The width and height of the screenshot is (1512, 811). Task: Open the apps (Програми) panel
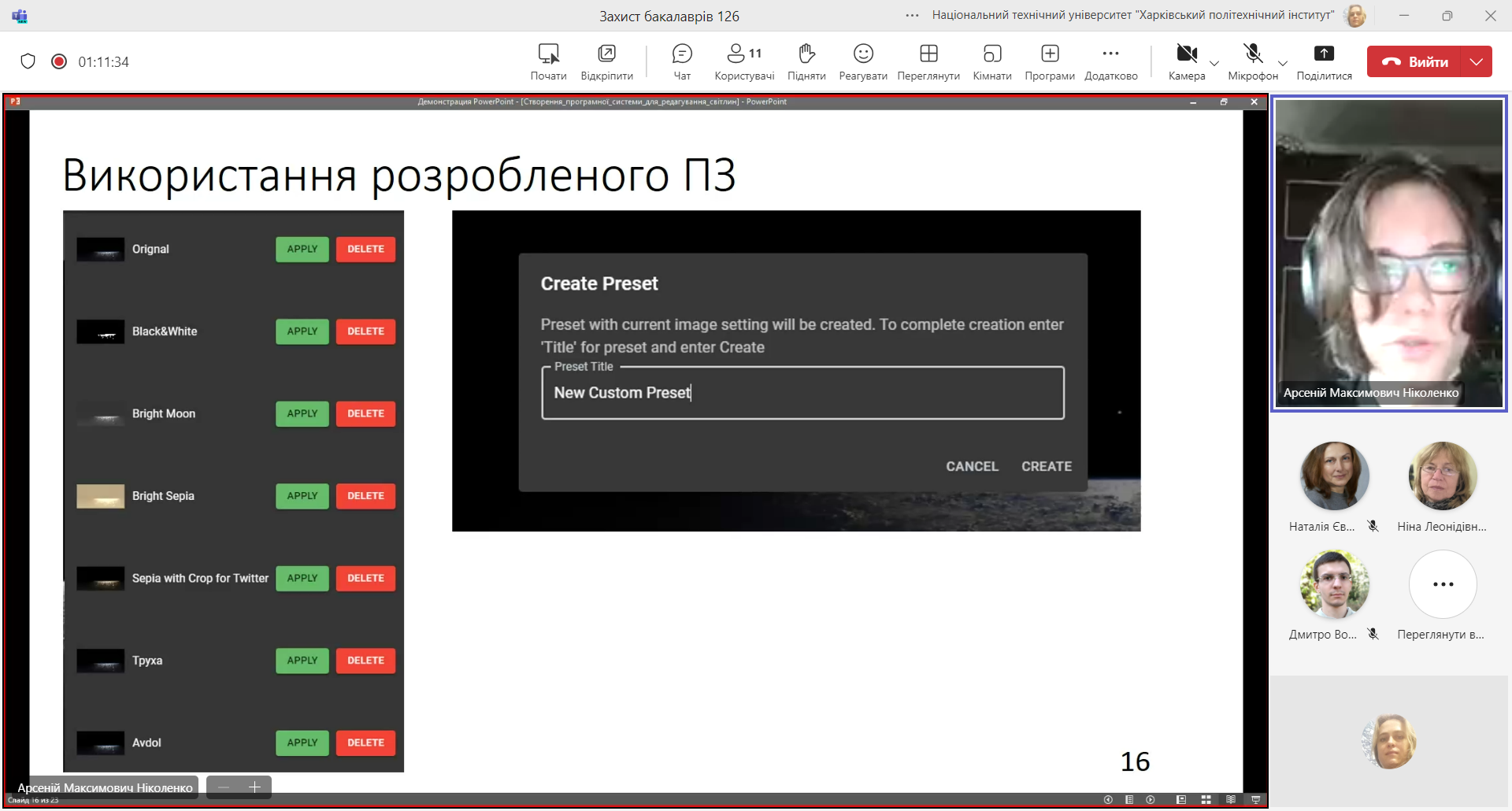[1049, 61]
